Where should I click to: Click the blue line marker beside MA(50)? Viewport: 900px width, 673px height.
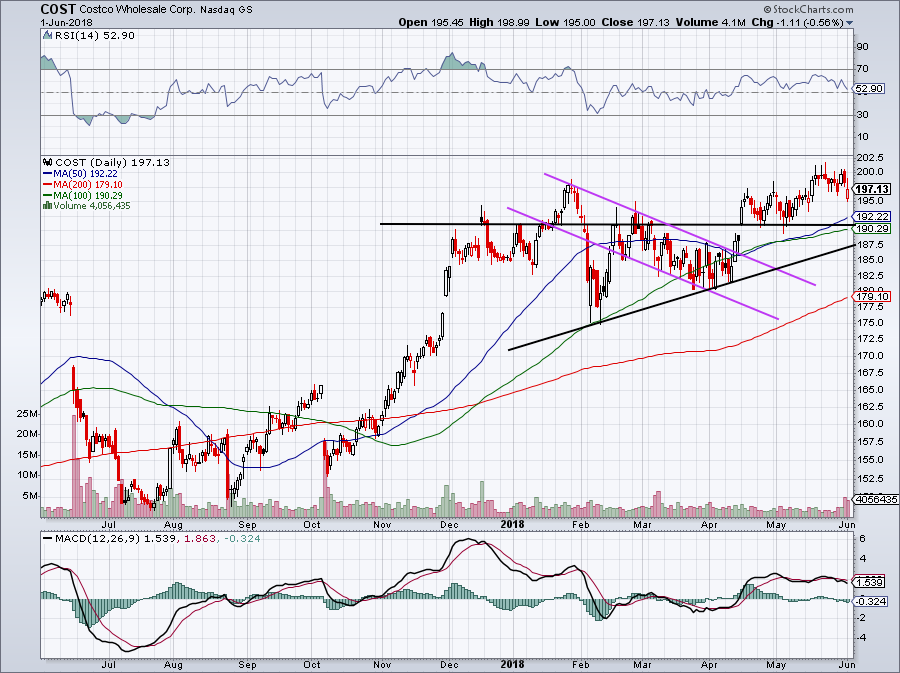pos(48,174)
